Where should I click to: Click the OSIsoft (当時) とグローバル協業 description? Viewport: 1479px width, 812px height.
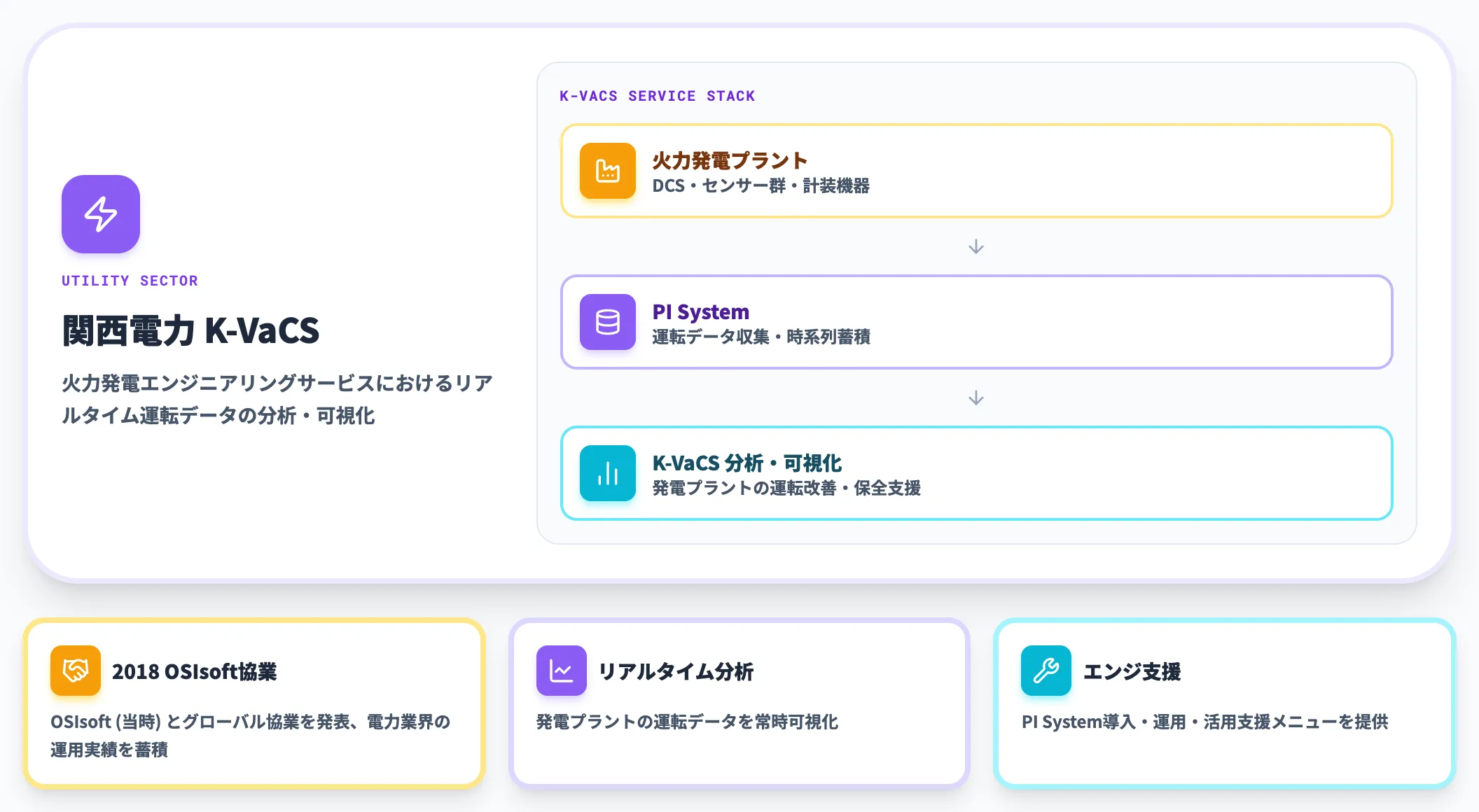coord(250,736)
